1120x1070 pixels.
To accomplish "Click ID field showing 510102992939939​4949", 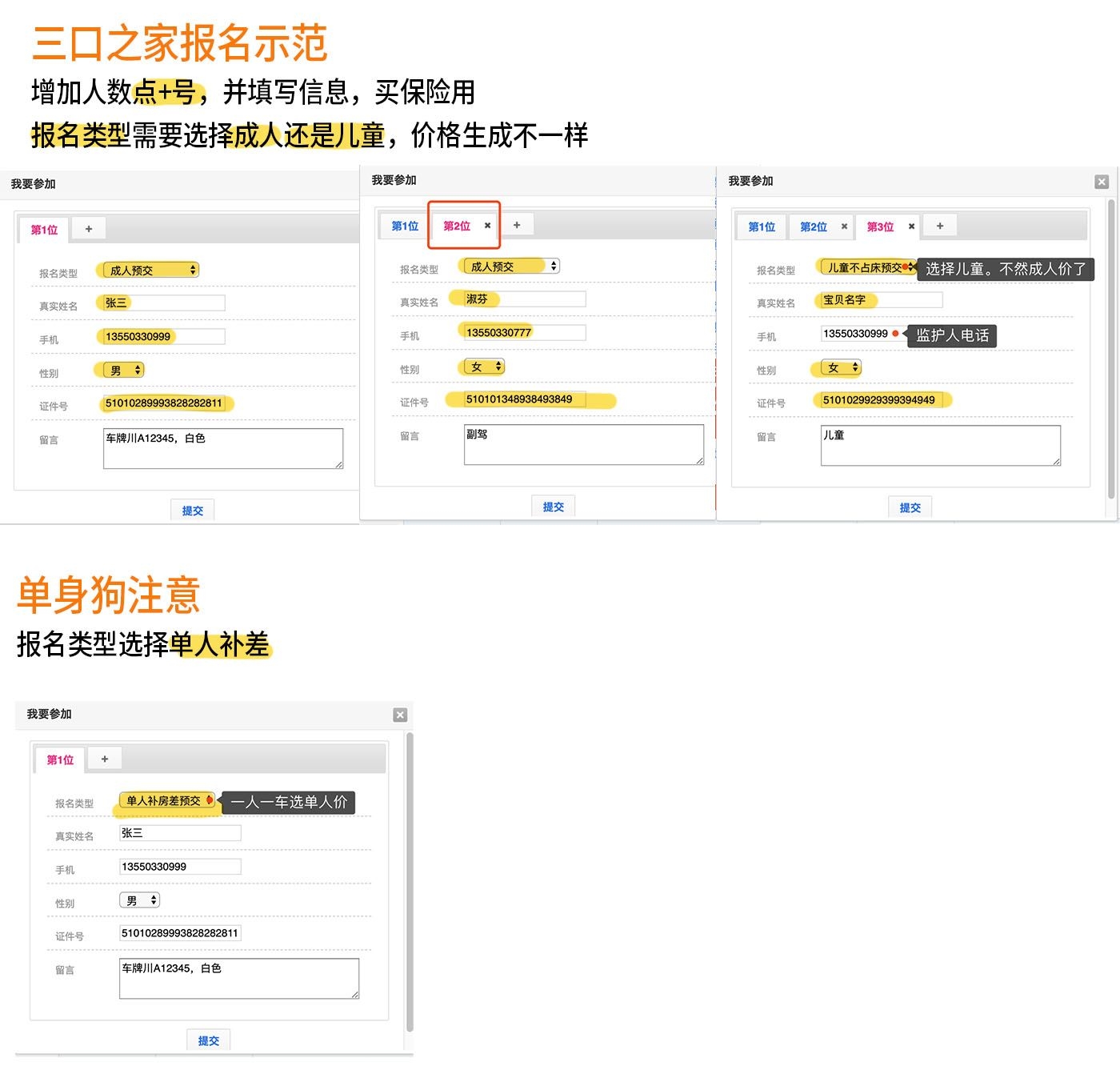I will 882,400.
